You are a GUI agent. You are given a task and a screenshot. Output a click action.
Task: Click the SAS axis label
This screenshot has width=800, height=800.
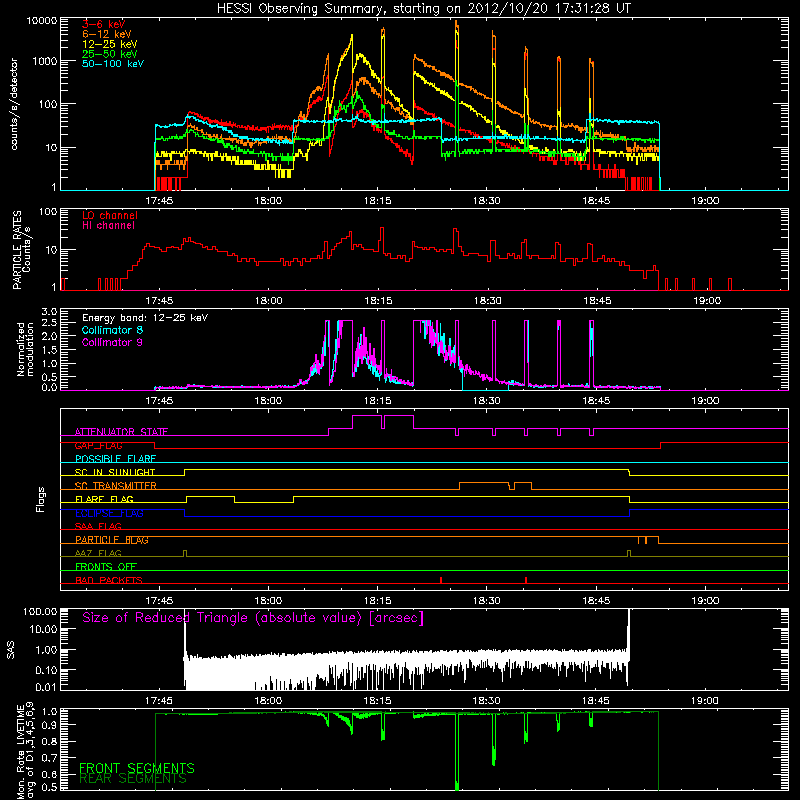tap(10, 649)
